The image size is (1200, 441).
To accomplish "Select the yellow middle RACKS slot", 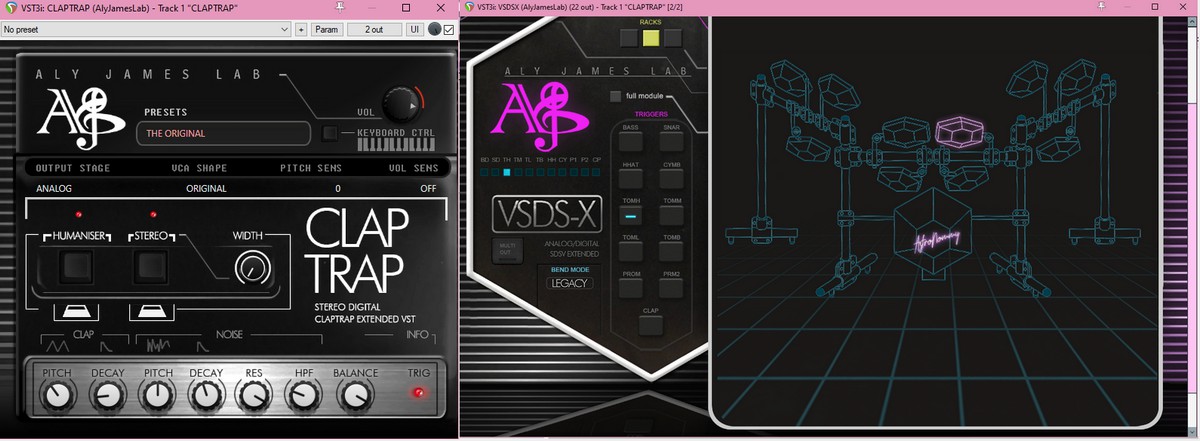I will pyautogui.click(x=650, y=39).
